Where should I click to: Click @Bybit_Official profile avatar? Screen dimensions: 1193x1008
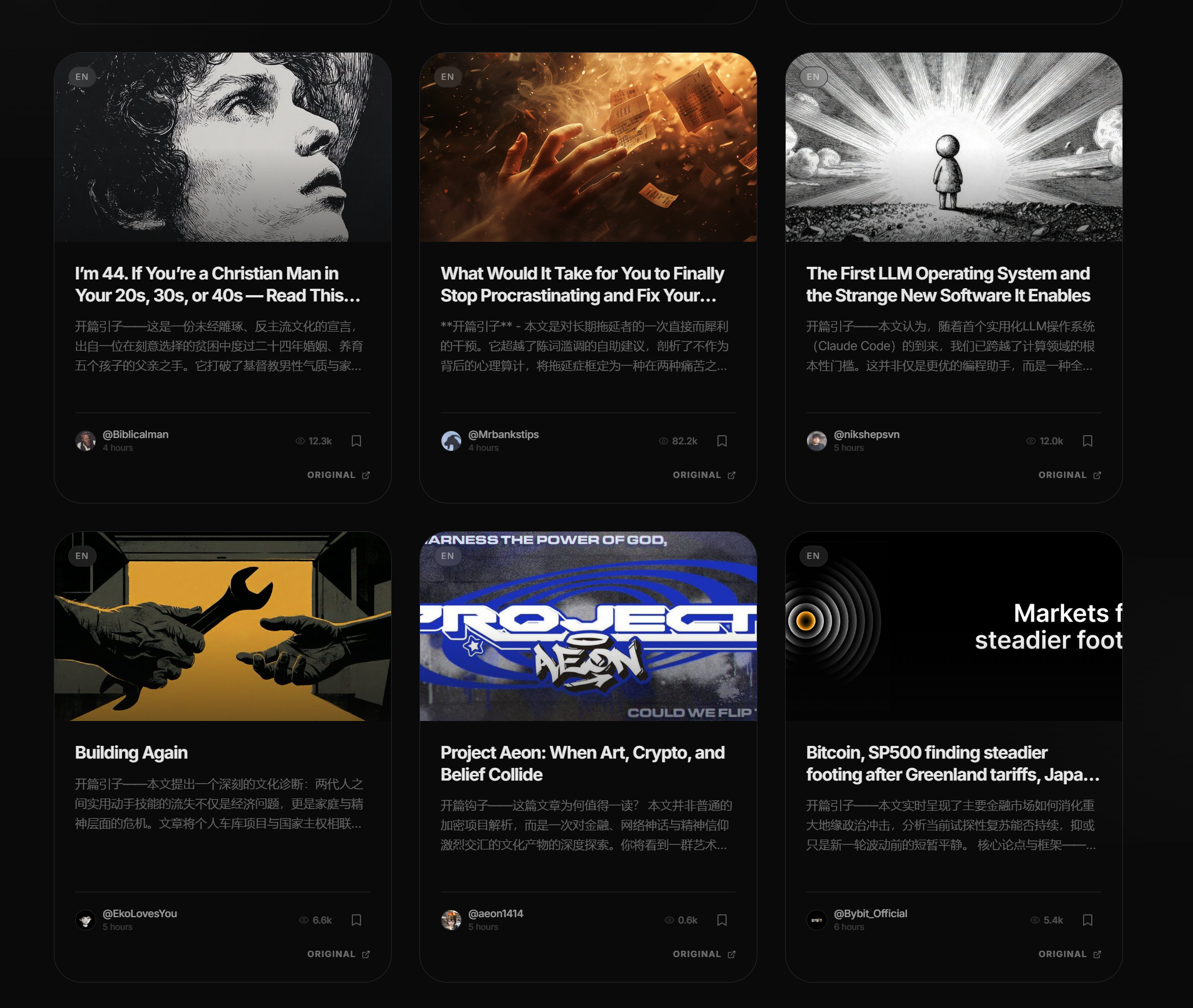(x=816, y=920)
